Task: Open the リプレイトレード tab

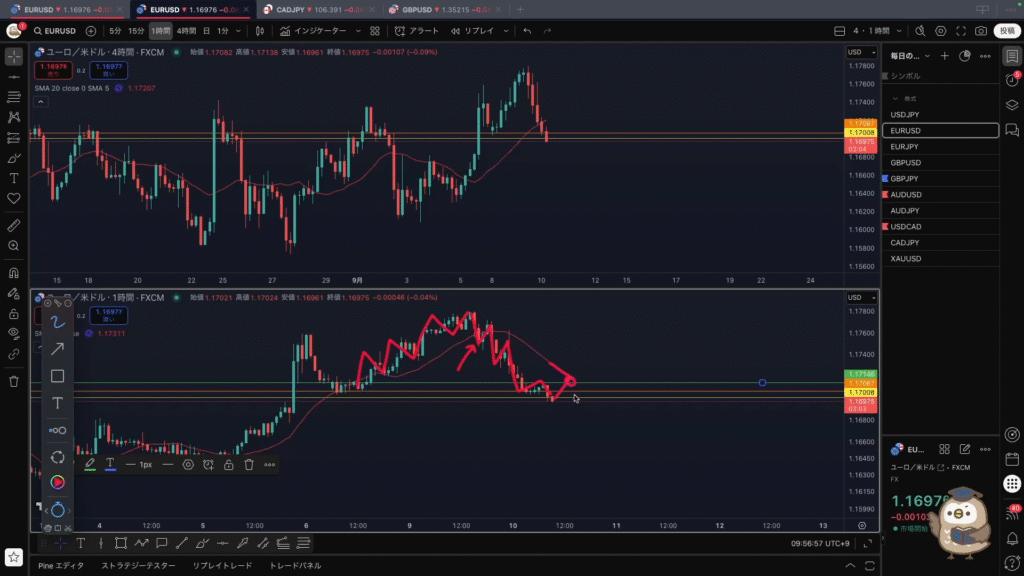Action: click(222, 566)
